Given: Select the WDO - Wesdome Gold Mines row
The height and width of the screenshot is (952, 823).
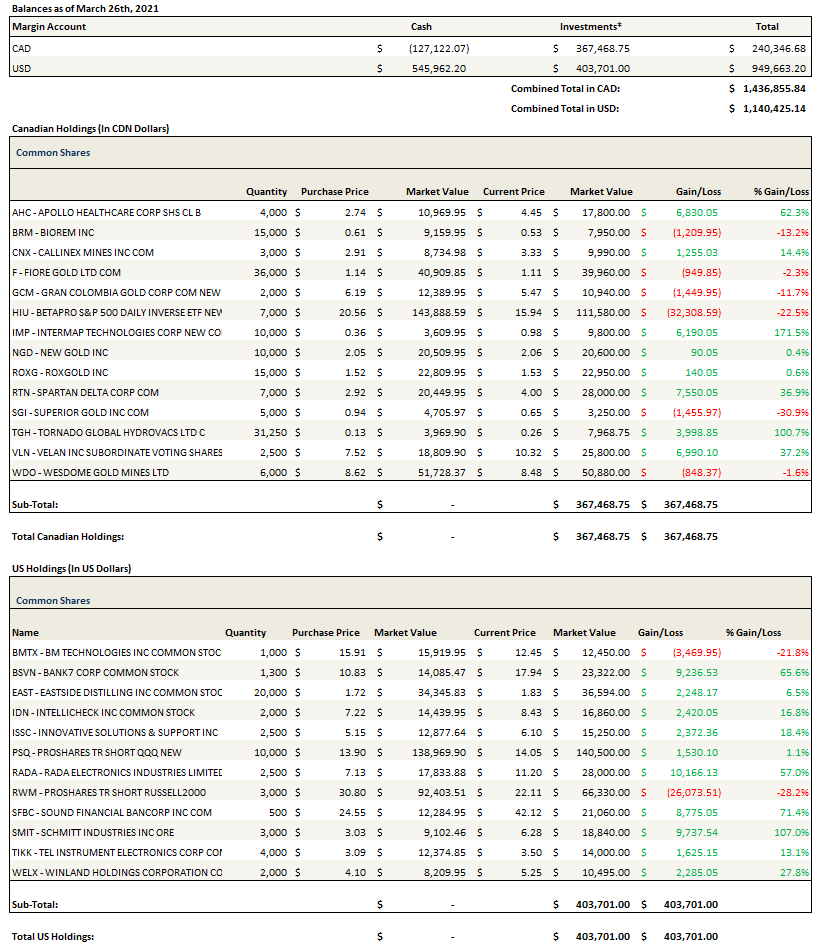Looking at the screenshot, I should point(90,472).
